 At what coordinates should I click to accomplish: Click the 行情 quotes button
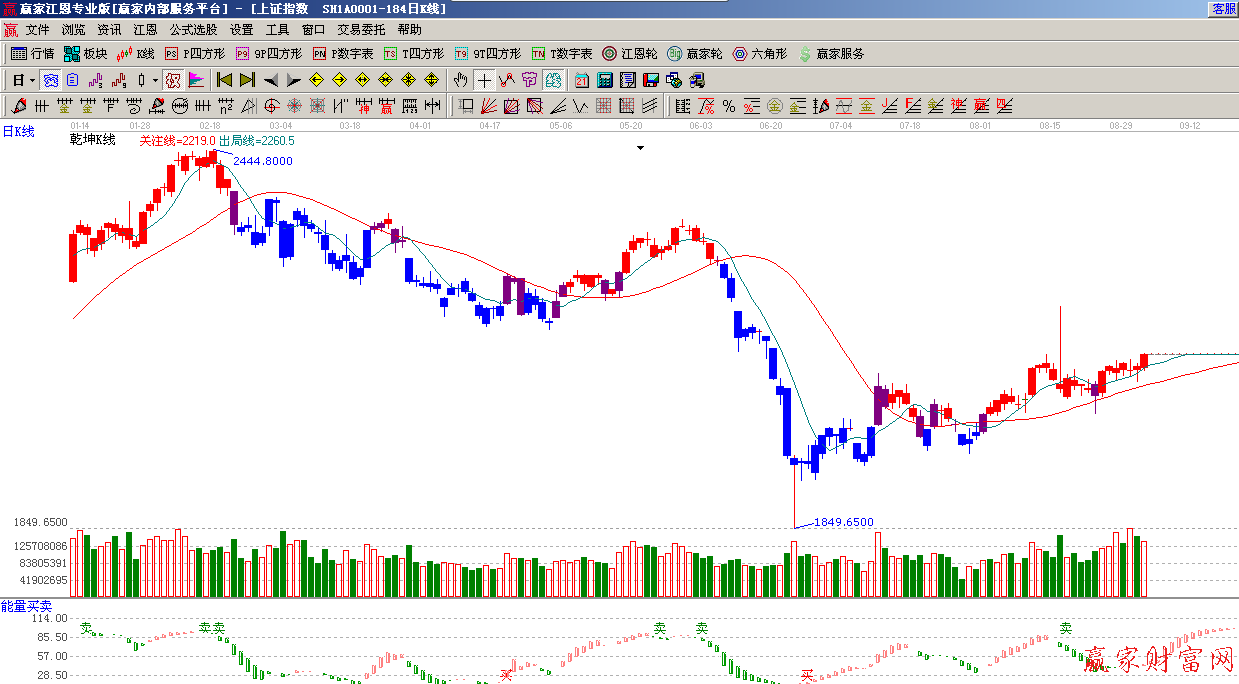[x=32, y=54]
